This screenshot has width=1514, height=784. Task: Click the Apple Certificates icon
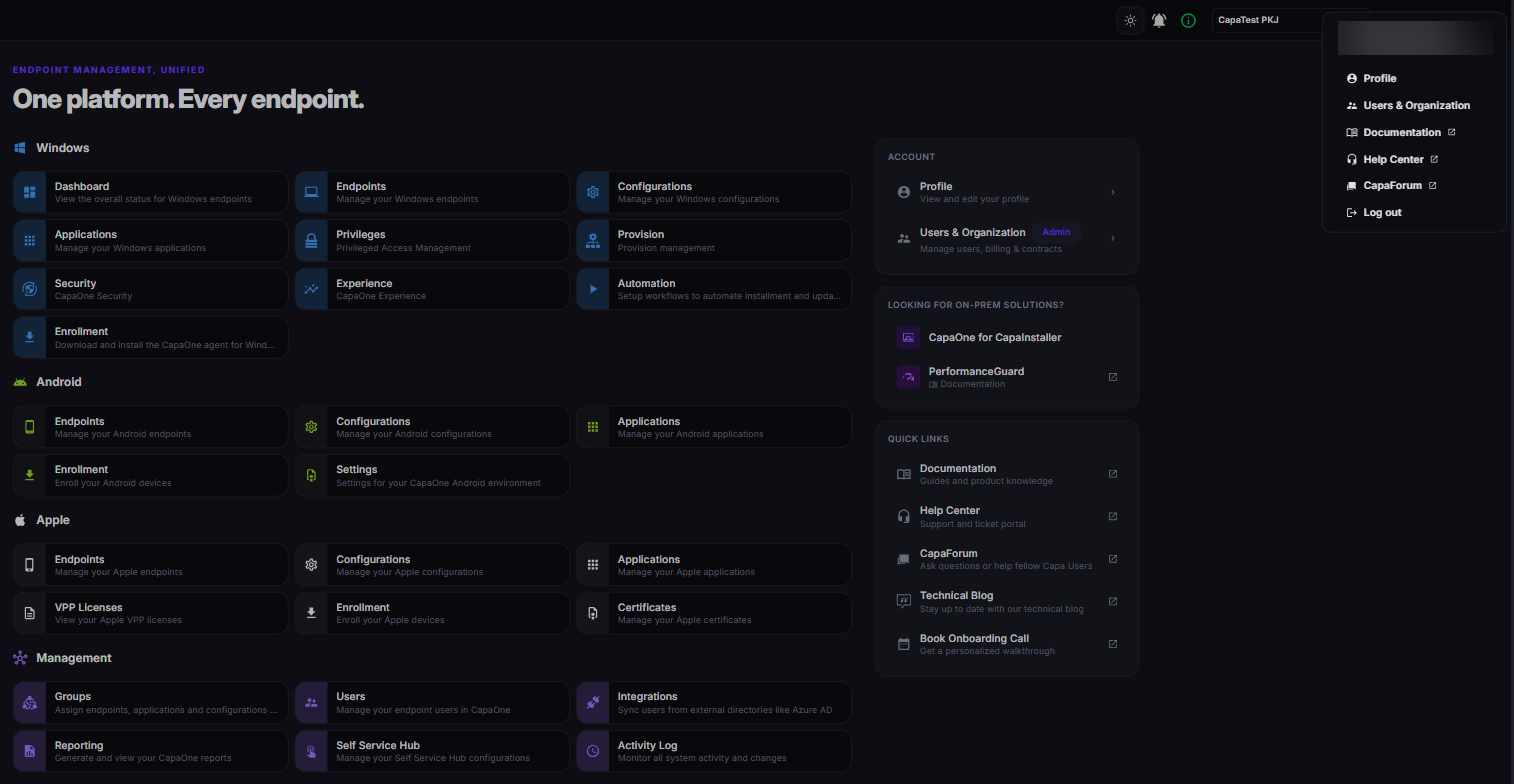(x=593, y=613)
